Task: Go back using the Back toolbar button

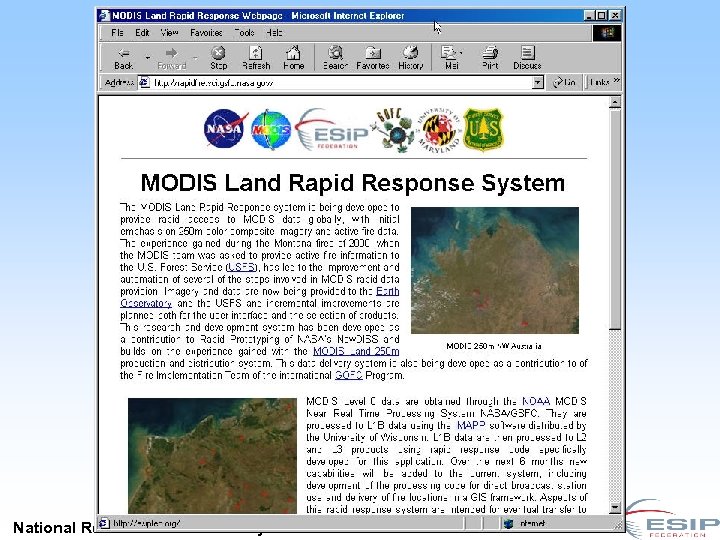Action: click(124, 58)
